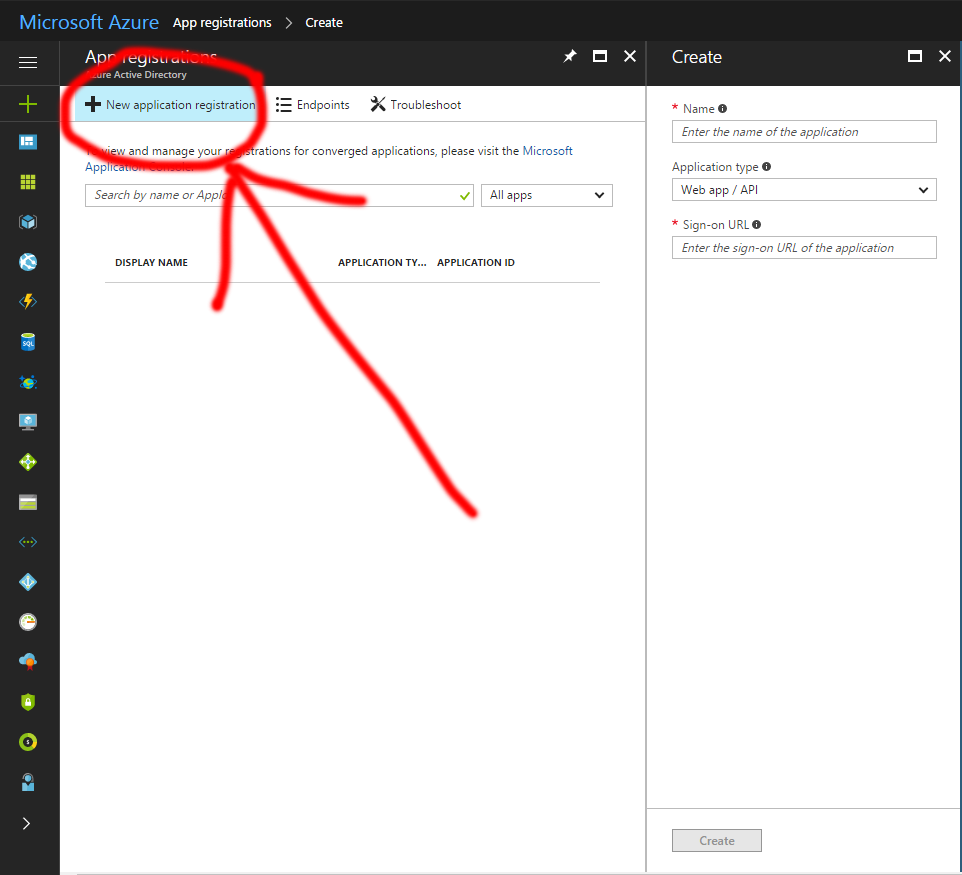The width and height of the screenshot is (962, 875).
Task: Open the Dashboard sidebar icon
Action: pyautogui.click(x=28, y=142)
